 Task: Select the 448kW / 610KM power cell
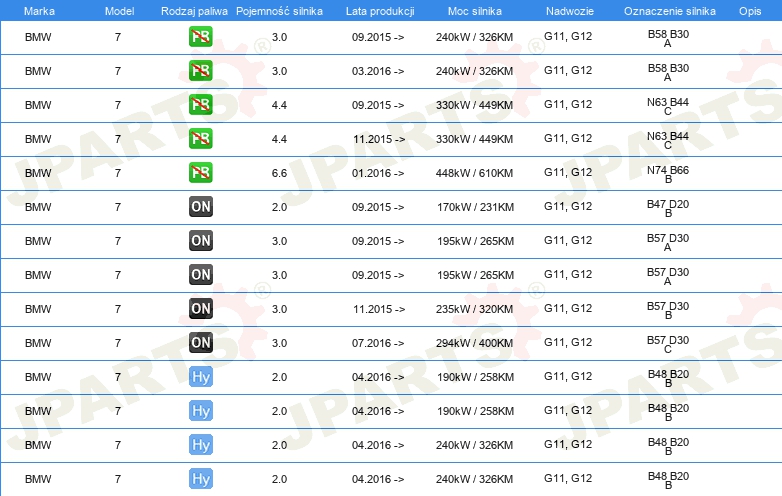tap(474, 173)
